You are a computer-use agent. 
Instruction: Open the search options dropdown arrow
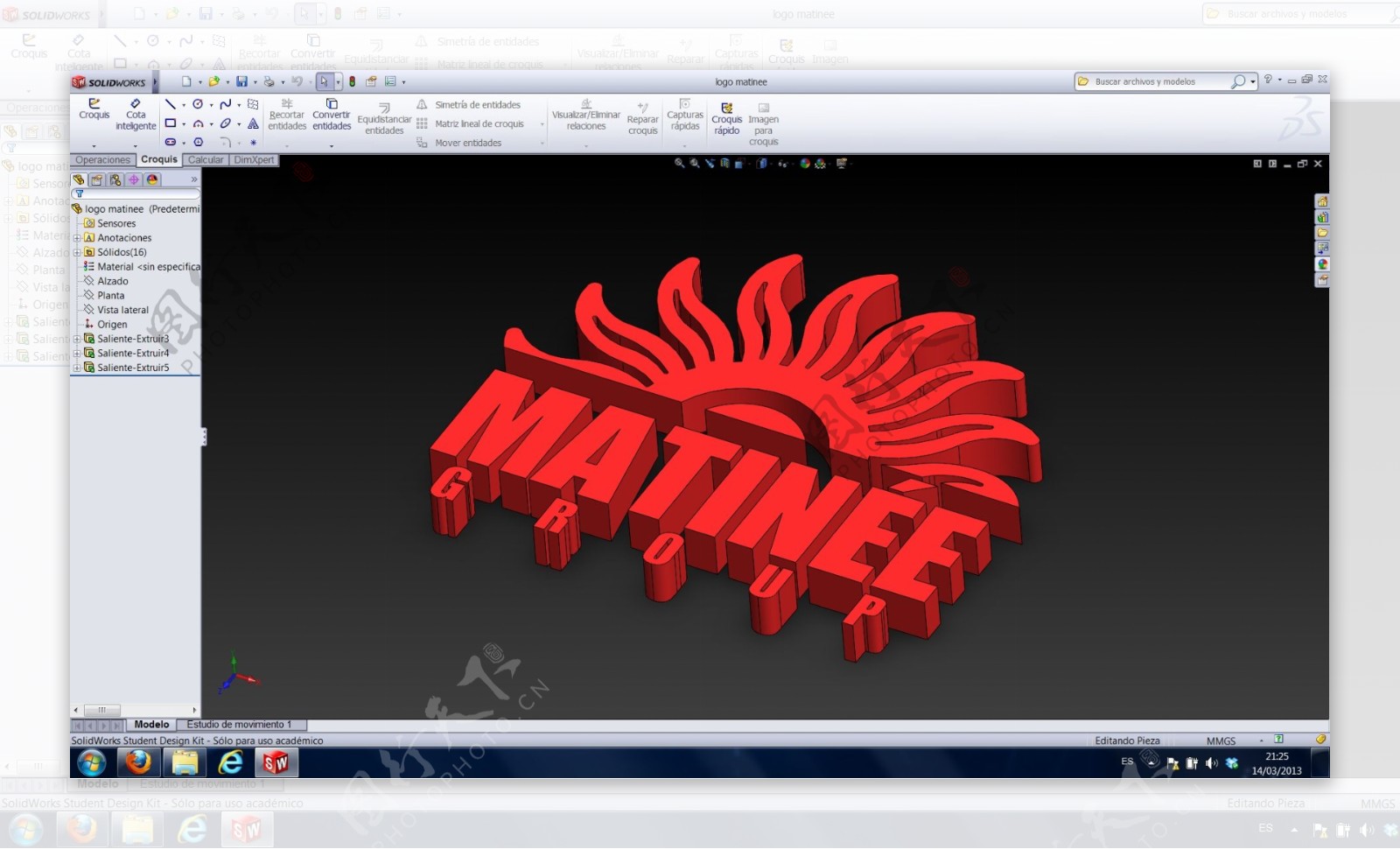pyautogui.click(x=1253, y=81)
